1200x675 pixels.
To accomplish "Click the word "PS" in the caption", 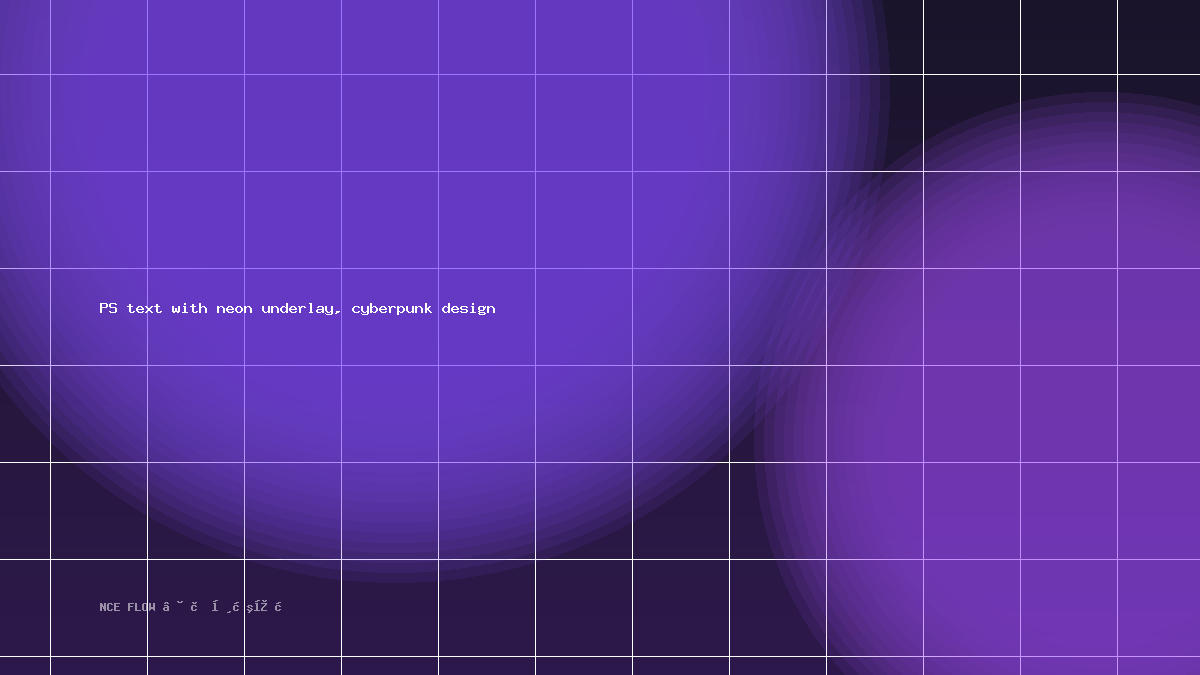I will pyautogui.click(x=108, y=308).
